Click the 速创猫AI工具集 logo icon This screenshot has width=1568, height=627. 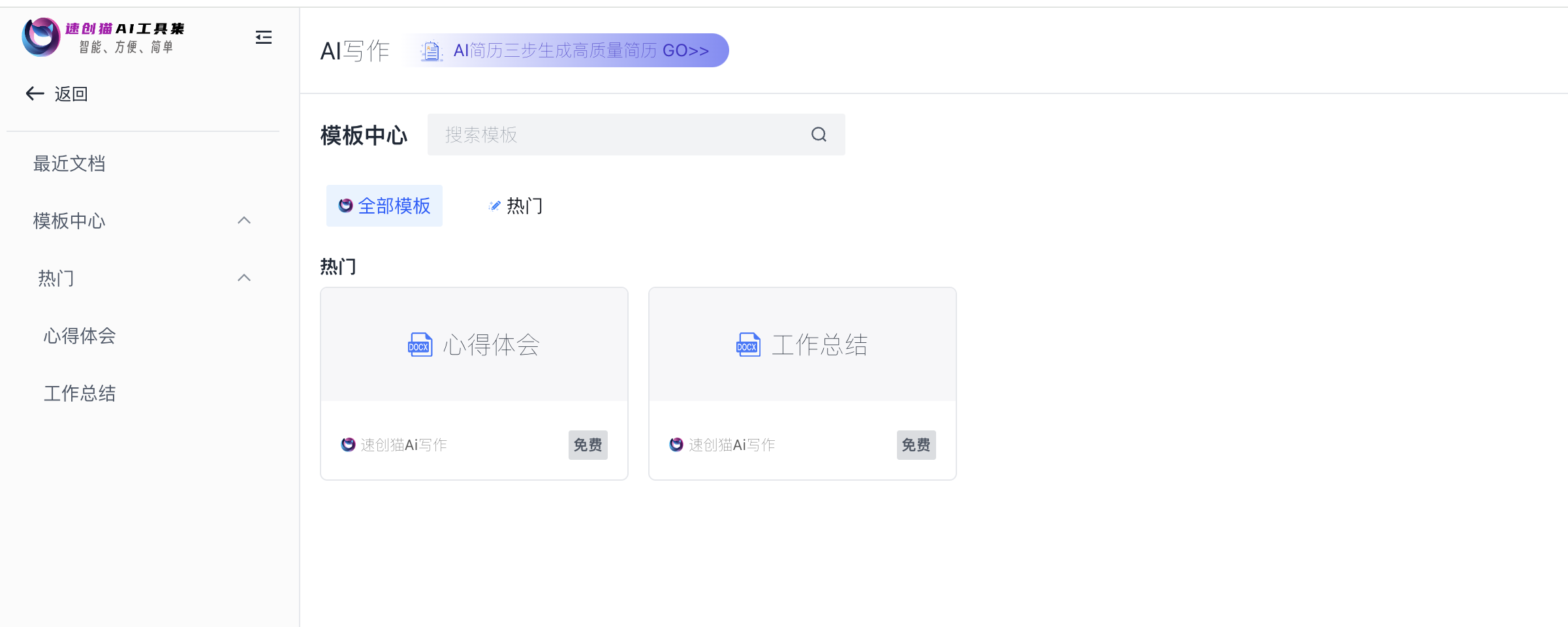[x=40, y=37]
